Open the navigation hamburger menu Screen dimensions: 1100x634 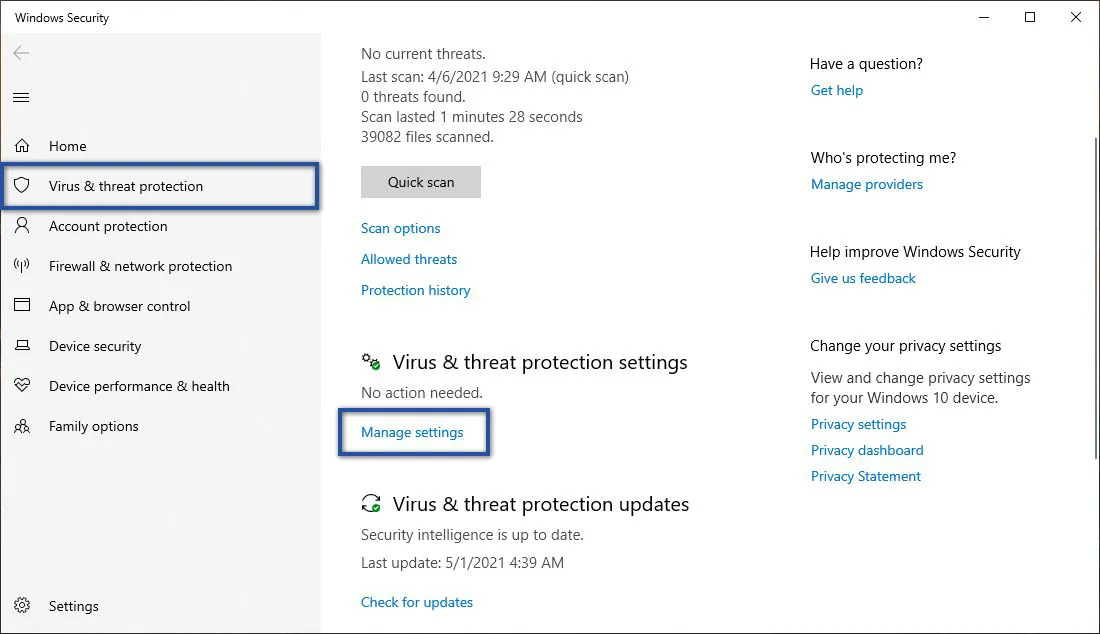(21, 97)
